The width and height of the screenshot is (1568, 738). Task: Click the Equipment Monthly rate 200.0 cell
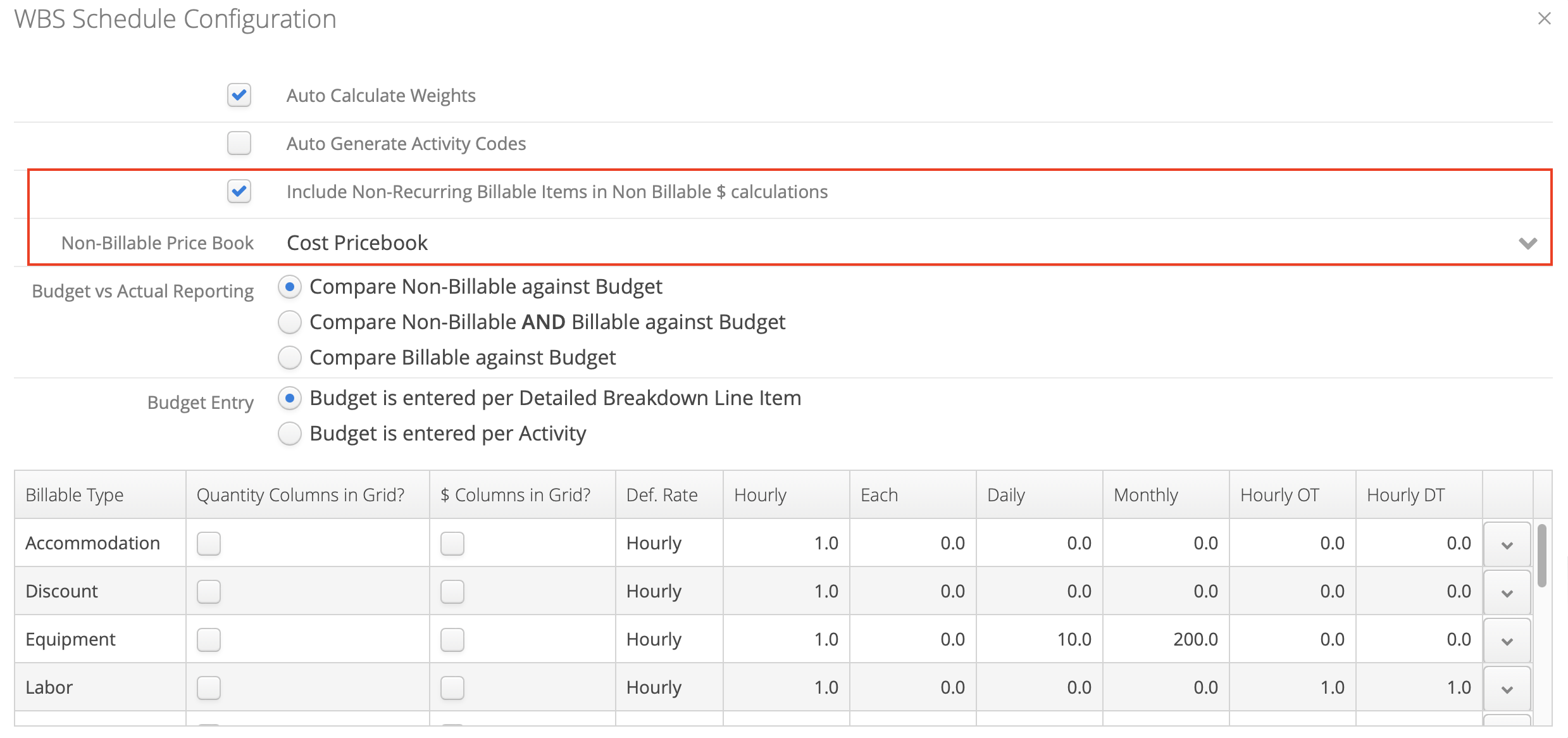coord(1166,639)
